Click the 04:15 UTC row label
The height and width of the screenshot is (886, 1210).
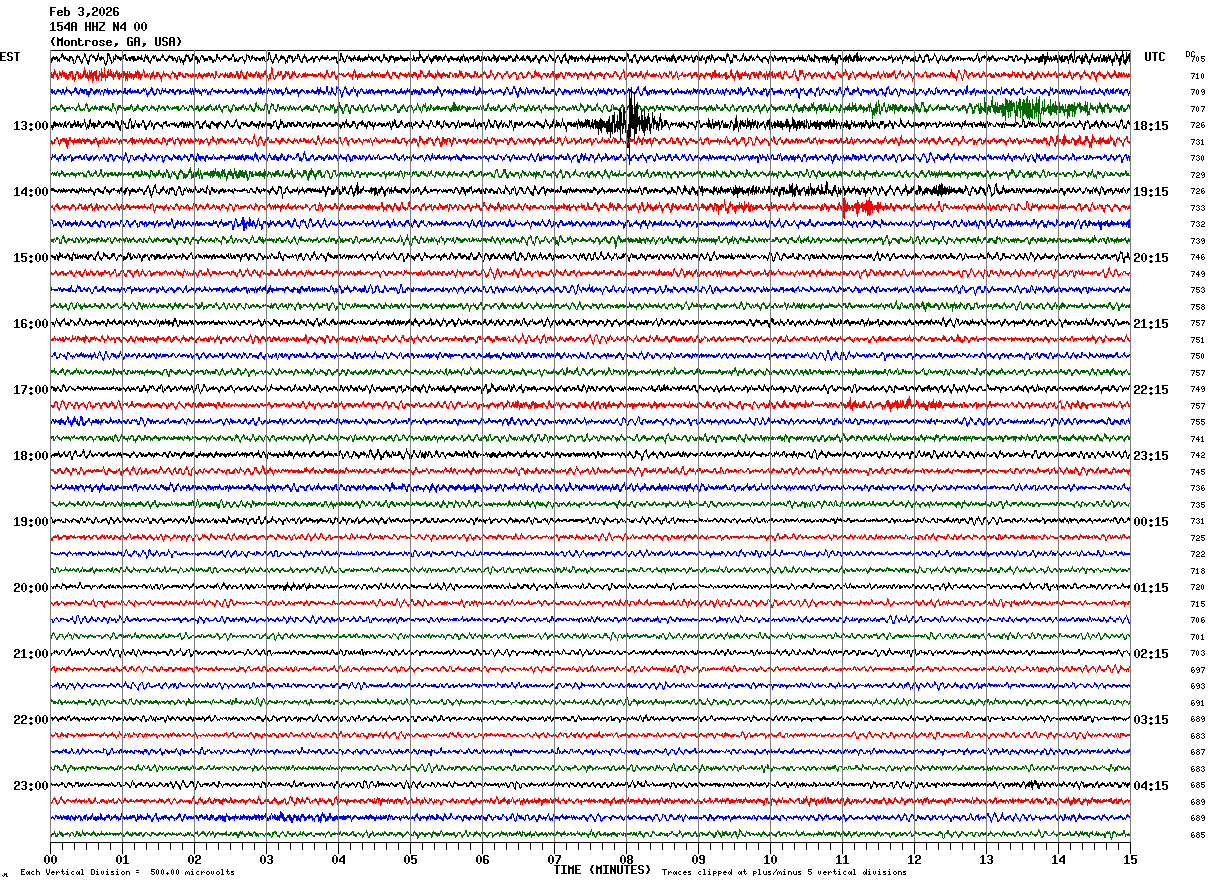1151,786
